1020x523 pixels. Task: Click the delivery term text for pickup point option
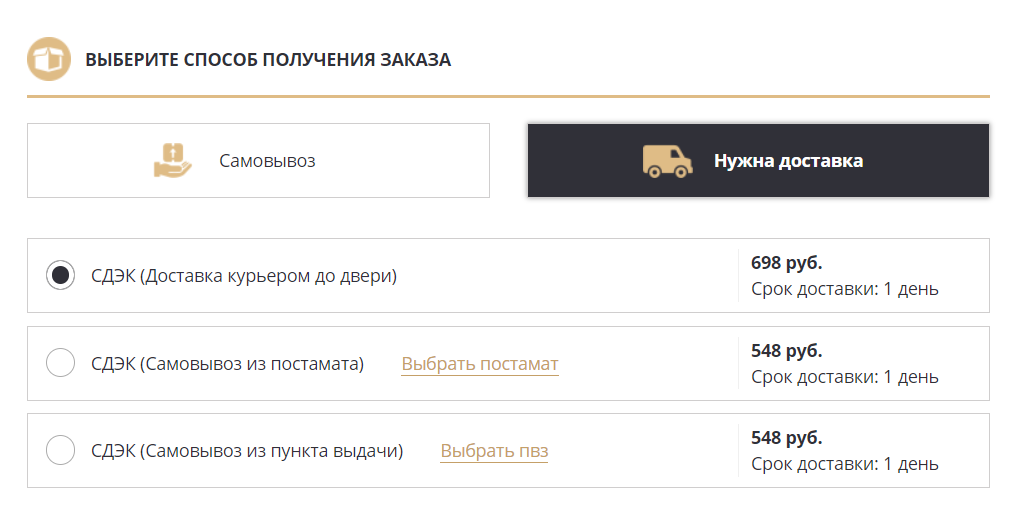845,464
